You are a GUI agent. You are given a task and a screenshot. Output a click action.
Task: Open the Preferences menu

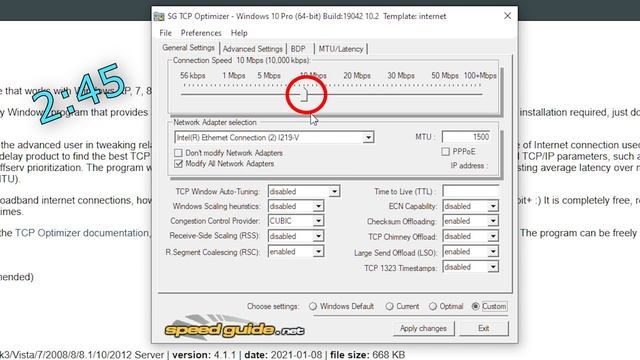(x=201, y=33)
